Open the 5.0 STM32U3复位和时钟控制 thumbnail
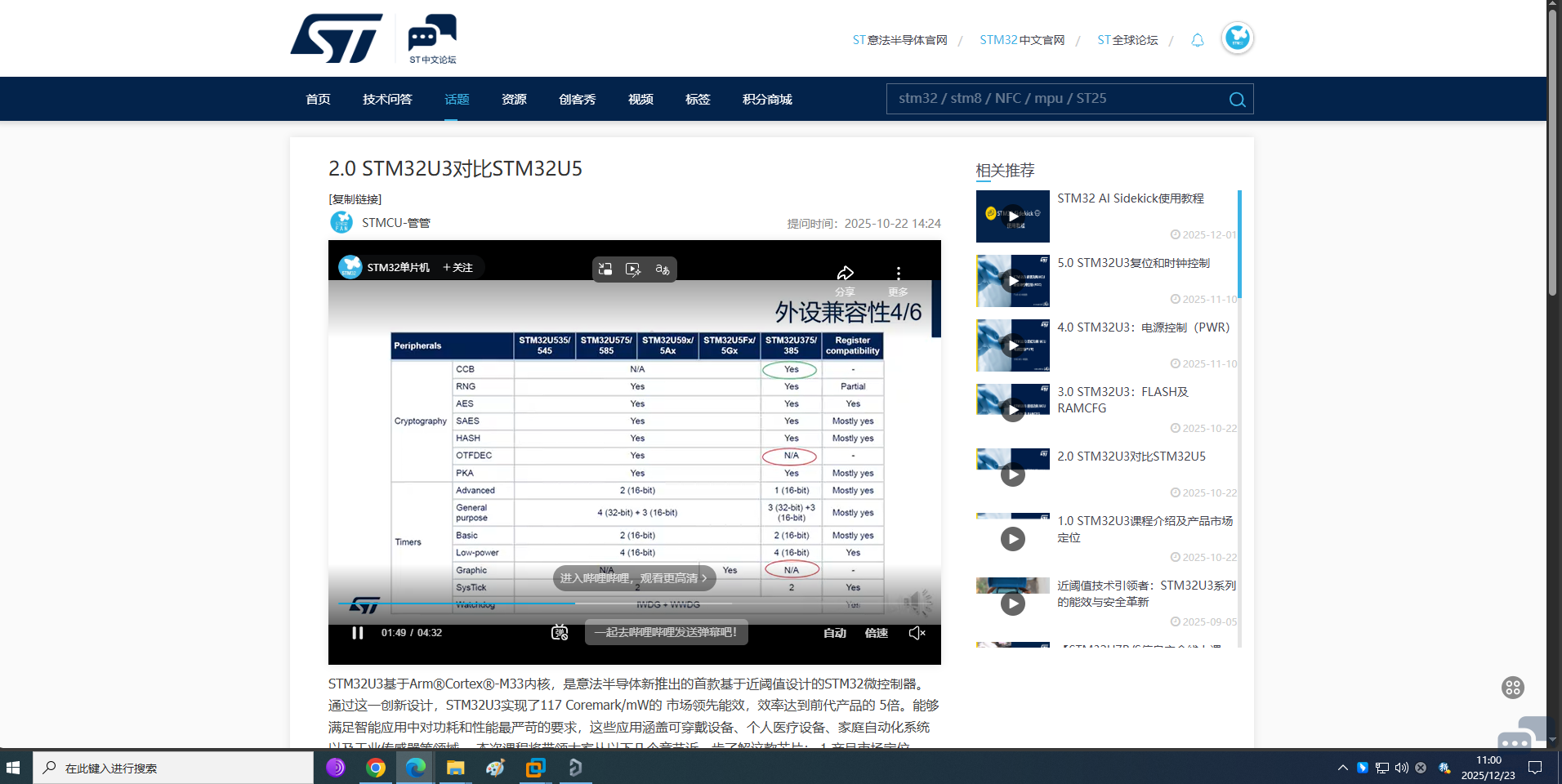 (1012, 281)
